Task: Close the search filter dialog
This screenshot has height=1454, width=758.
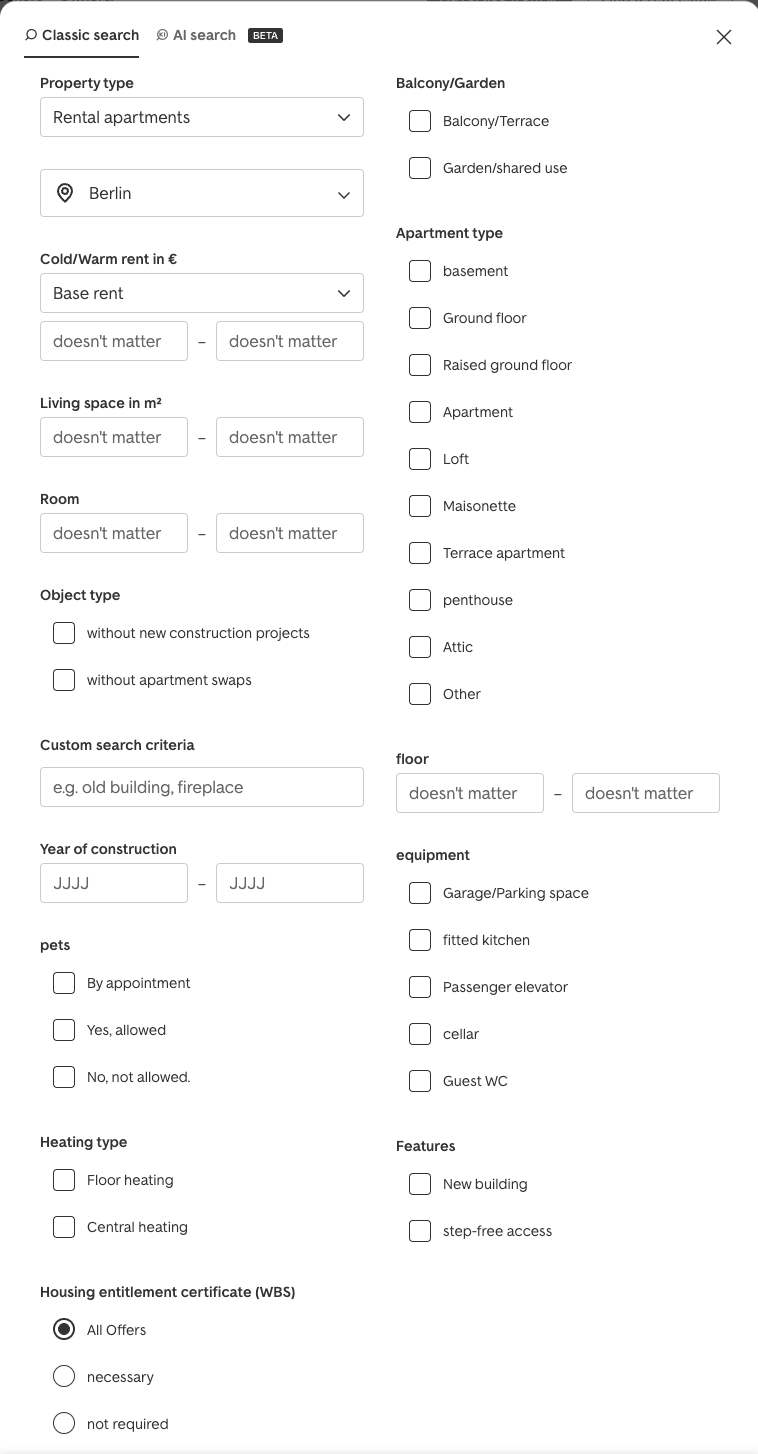Action: [x=724, y=37]
